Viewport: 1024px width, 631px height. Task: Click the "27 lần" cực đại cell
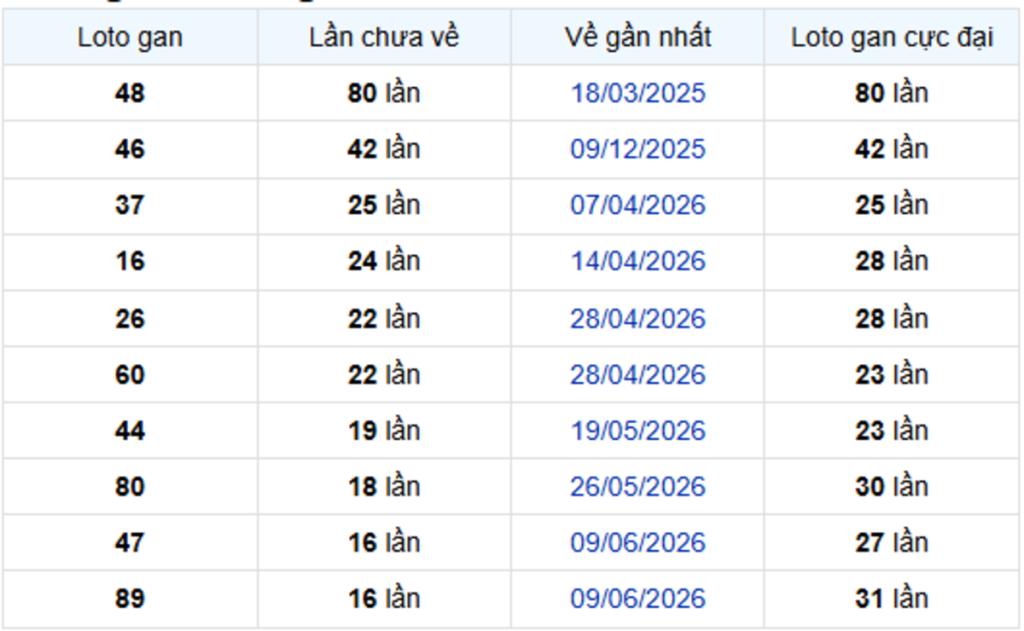[892, 543]
